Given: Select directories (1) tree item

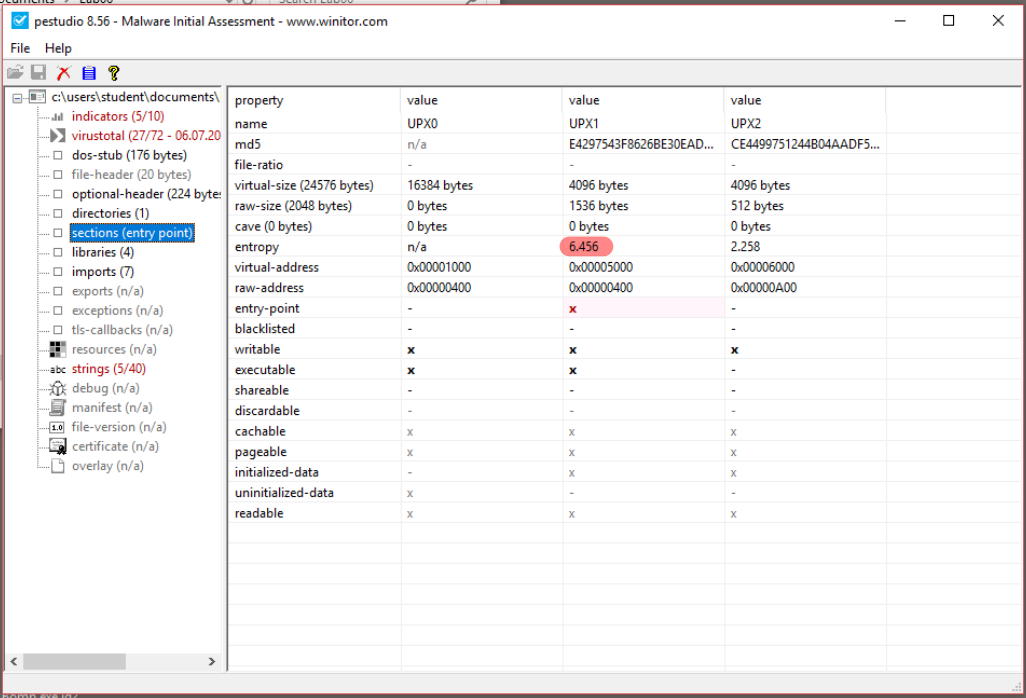Looking at the screenshot, I should pos(110,213).
